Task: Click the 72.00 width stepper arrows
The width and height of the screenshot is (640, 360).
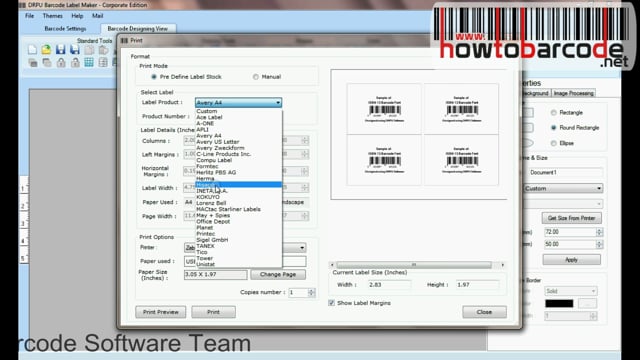Action: (599, 232)
